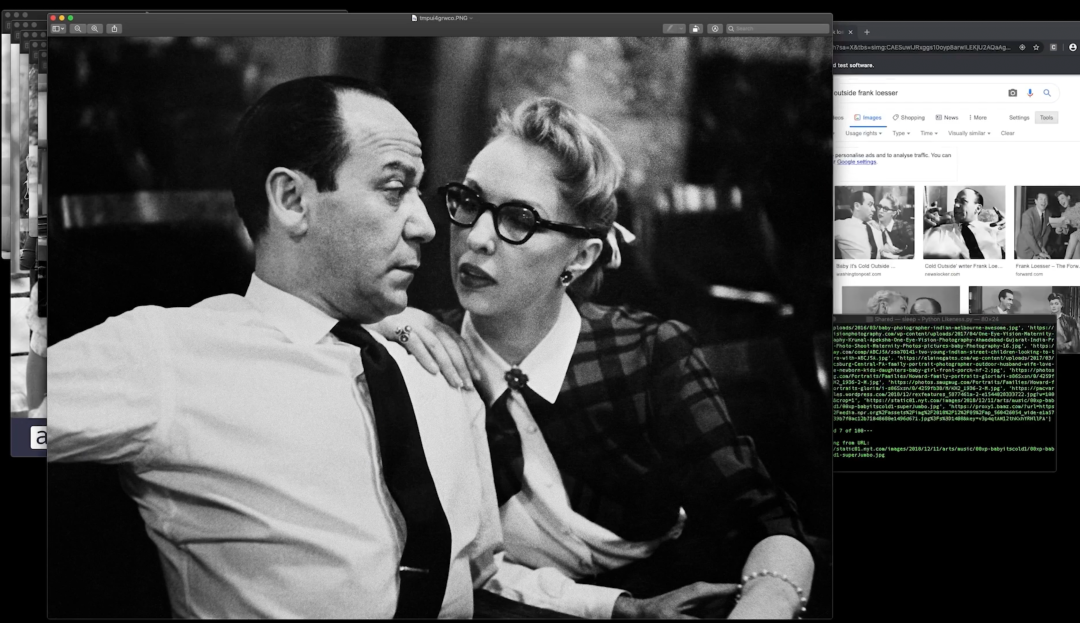Click the install icon in Chrome's address bar

1022,47
